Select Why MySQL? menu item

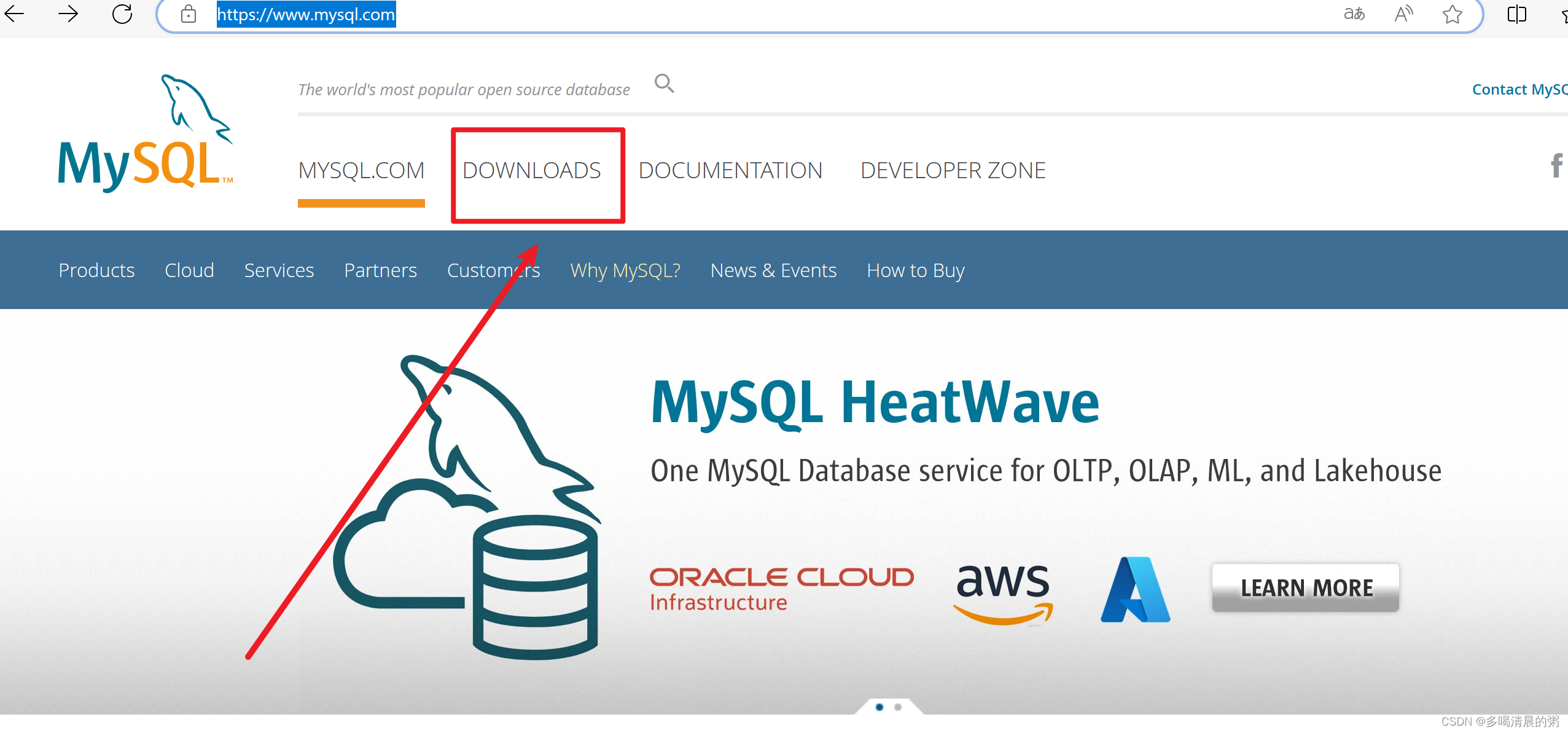coord(625,270)
